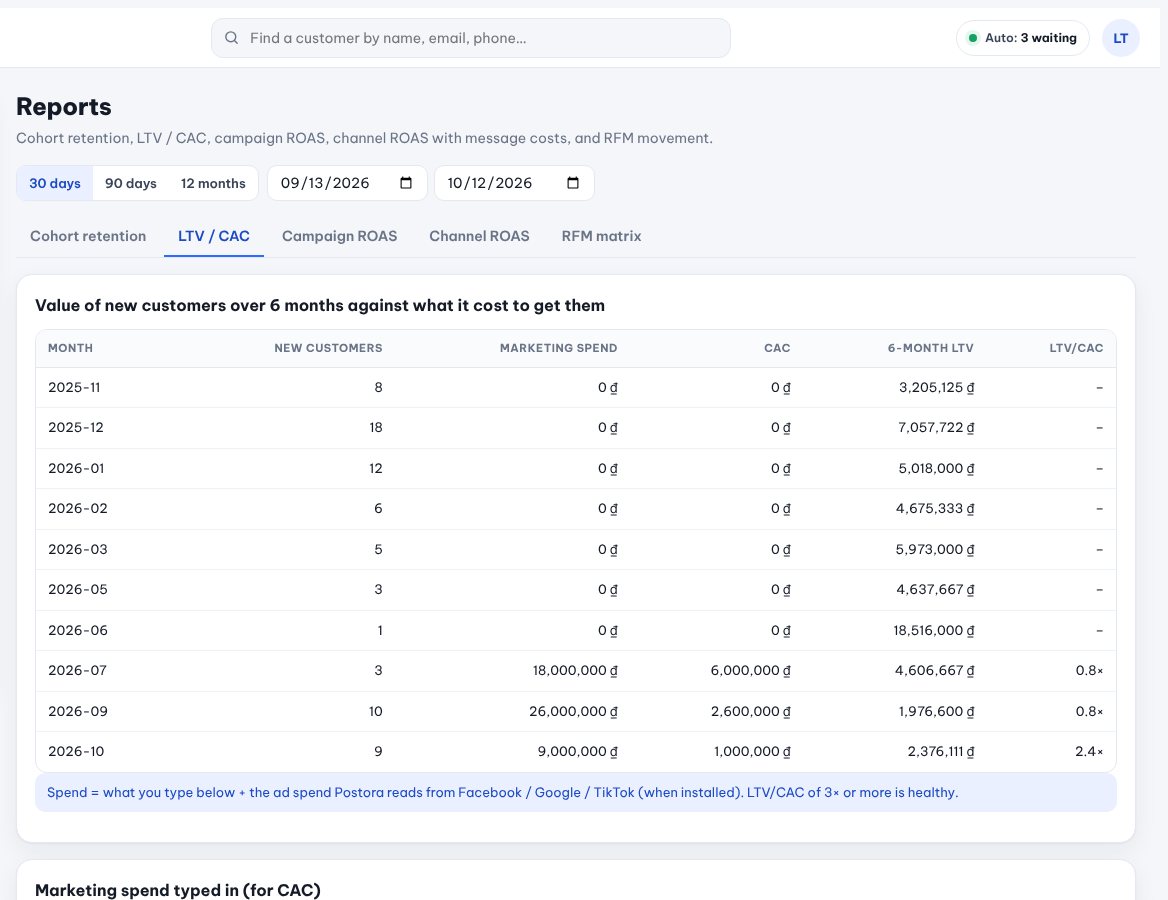The image size is (1168, 900).
Task: Click the CAC column header
Action: pos(777,348)
